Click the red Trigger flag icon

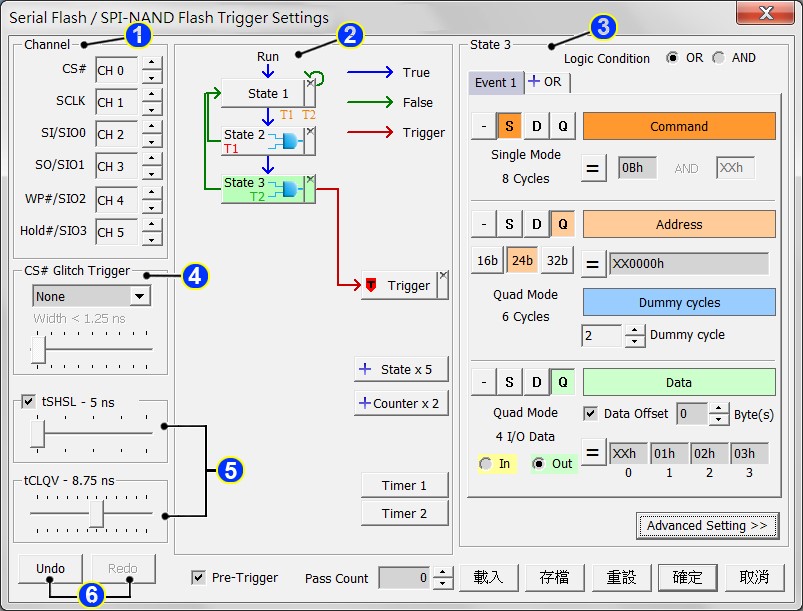pos(371,286)
